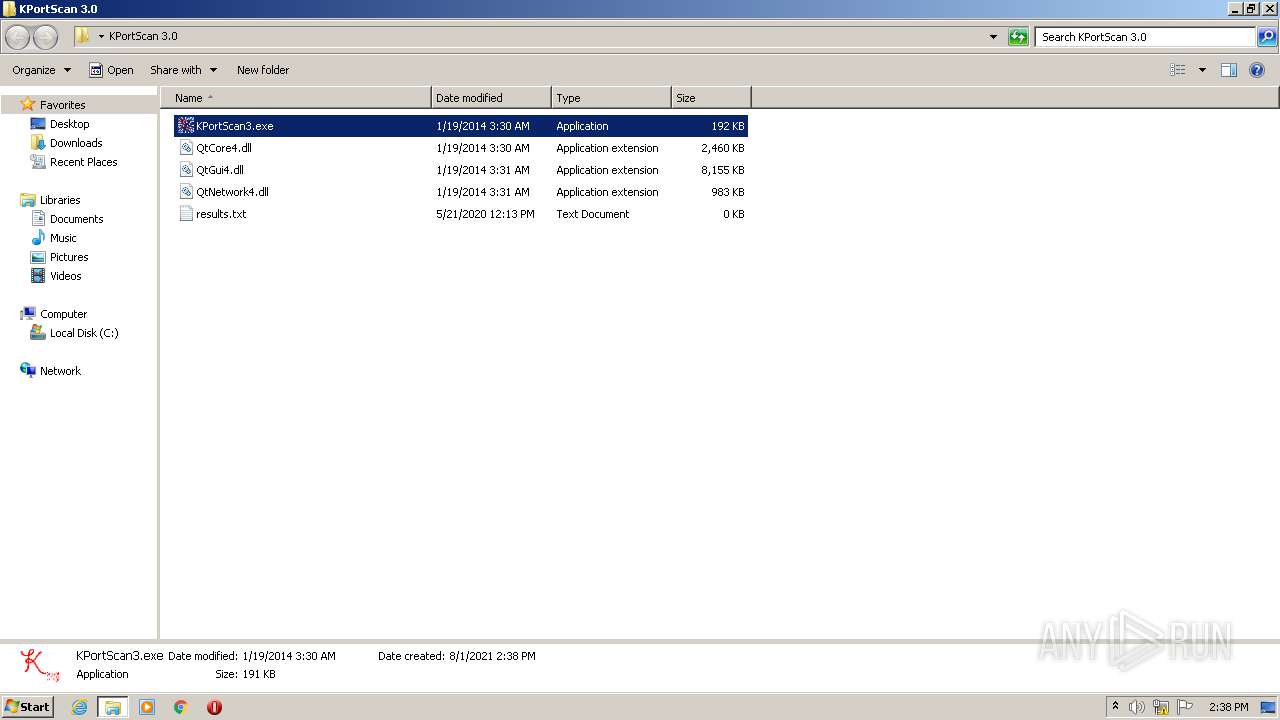Expand more view options arrow
1280x720 pixels.
pyautogui.click(x=1202, y=70)
